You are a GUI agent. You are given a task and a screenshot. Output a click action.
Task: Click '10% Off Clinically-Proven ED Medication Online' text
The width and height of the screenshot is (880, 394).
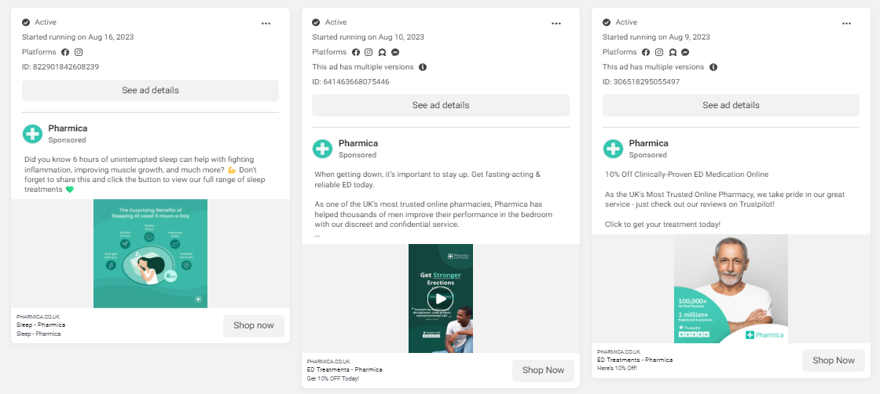tap(686, 175)
